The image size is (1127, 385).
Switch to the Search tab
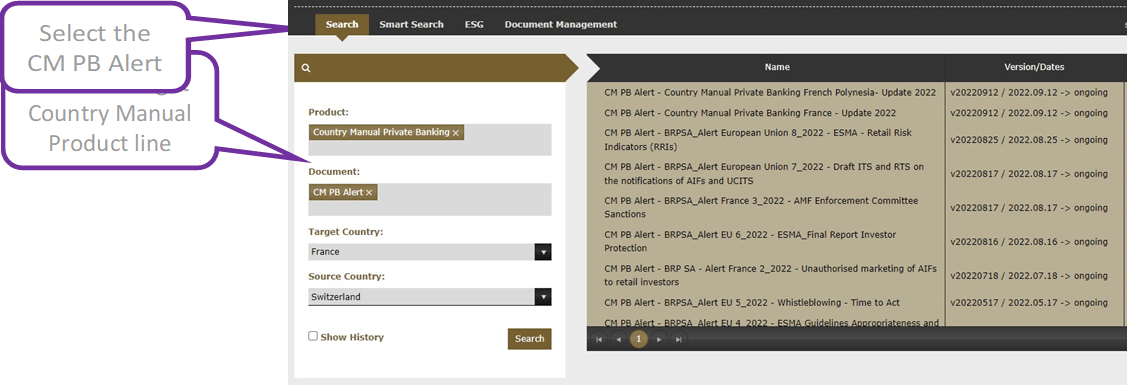pyautogui.click(x=341, y=24)
